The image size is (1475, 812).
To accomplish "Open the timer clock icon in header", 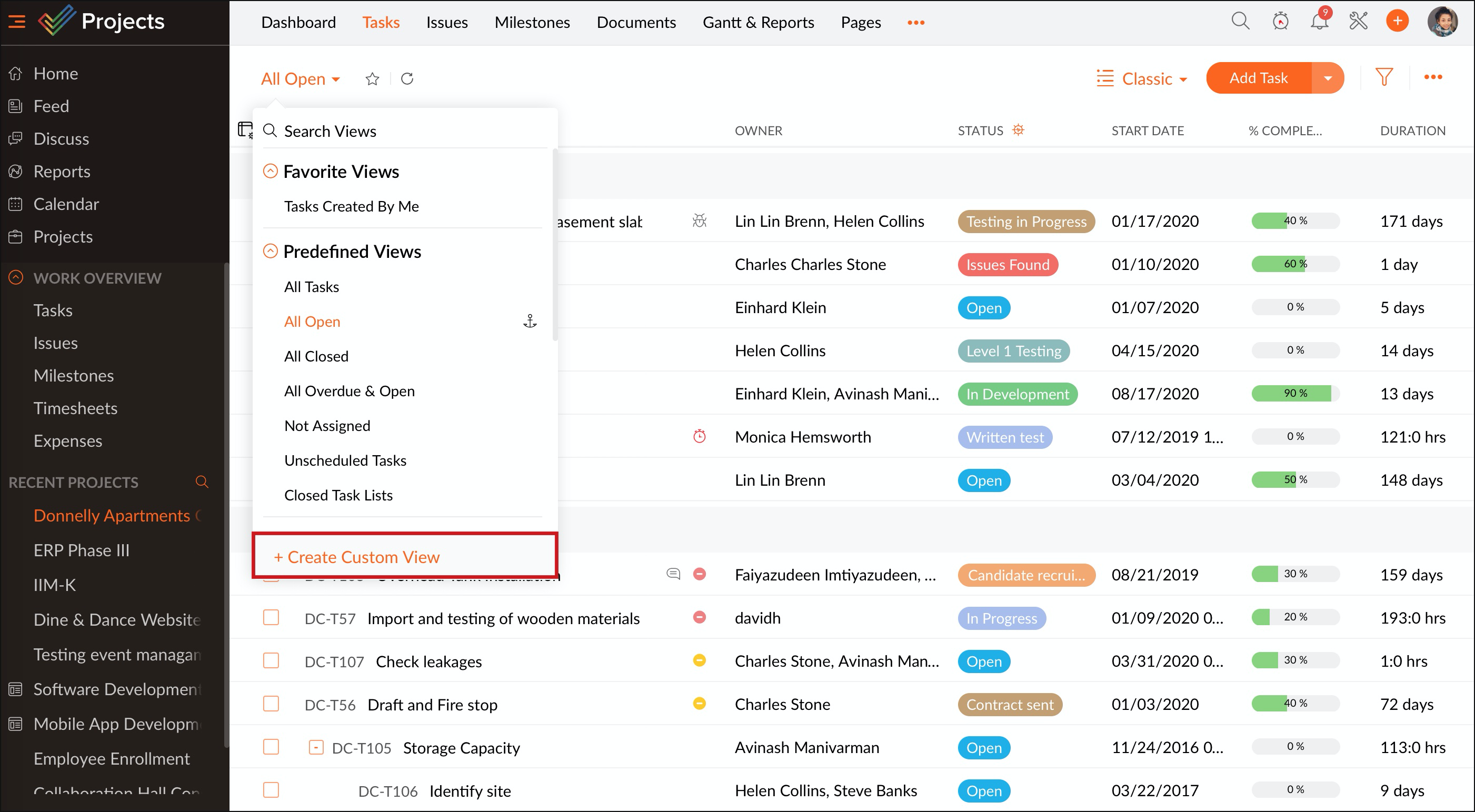I will click(1280, 22).
